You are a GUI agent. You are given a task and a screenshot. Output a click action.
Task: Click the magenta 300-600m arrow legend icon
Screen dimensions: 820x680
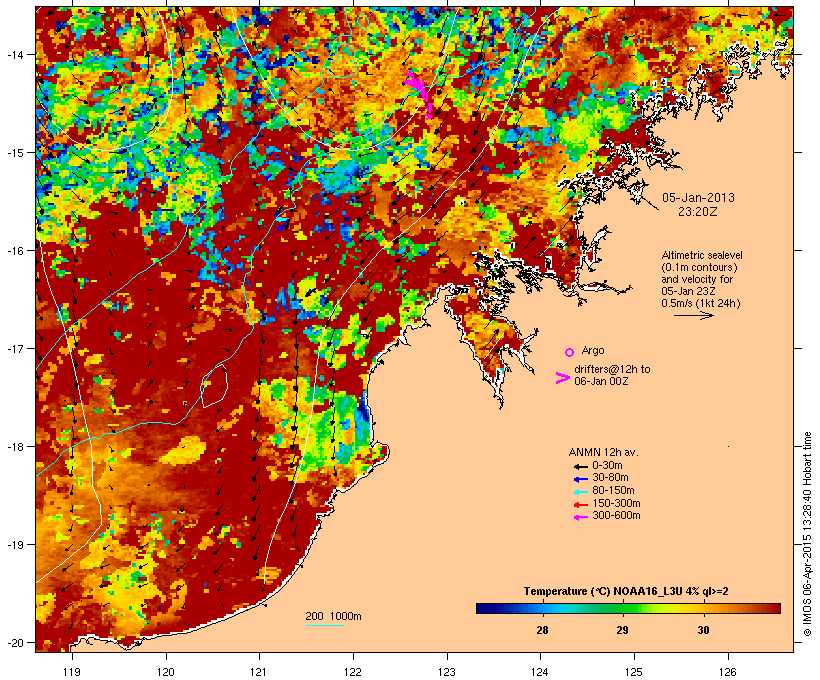click(580, 517)
